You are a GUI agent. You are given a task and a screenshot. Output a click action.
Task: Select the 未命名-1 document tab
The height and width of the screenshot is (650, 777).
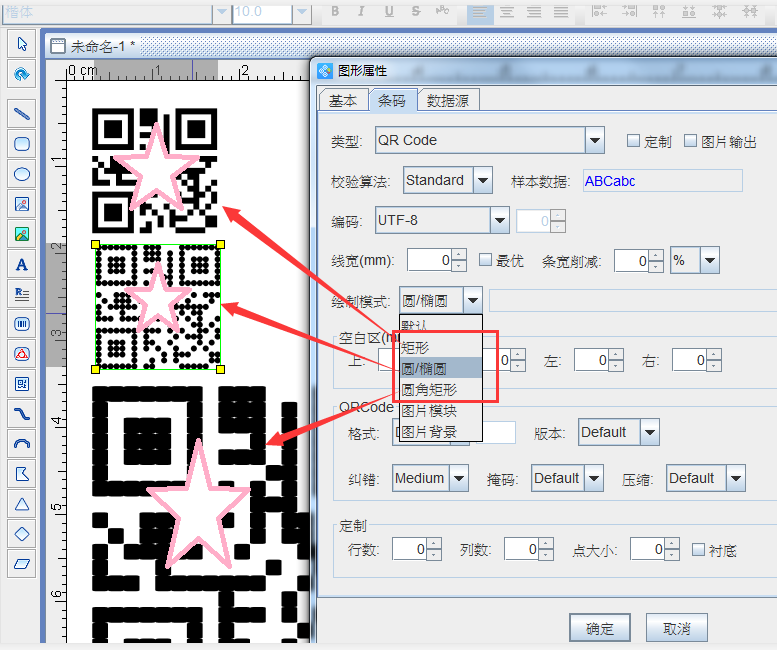pyautogui.click(x=94, y=47)
